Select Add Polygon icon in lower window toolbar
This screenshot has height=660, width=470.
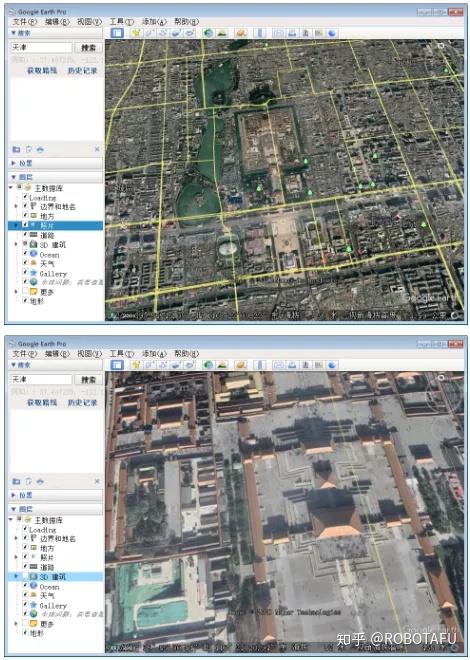[150, 365]
